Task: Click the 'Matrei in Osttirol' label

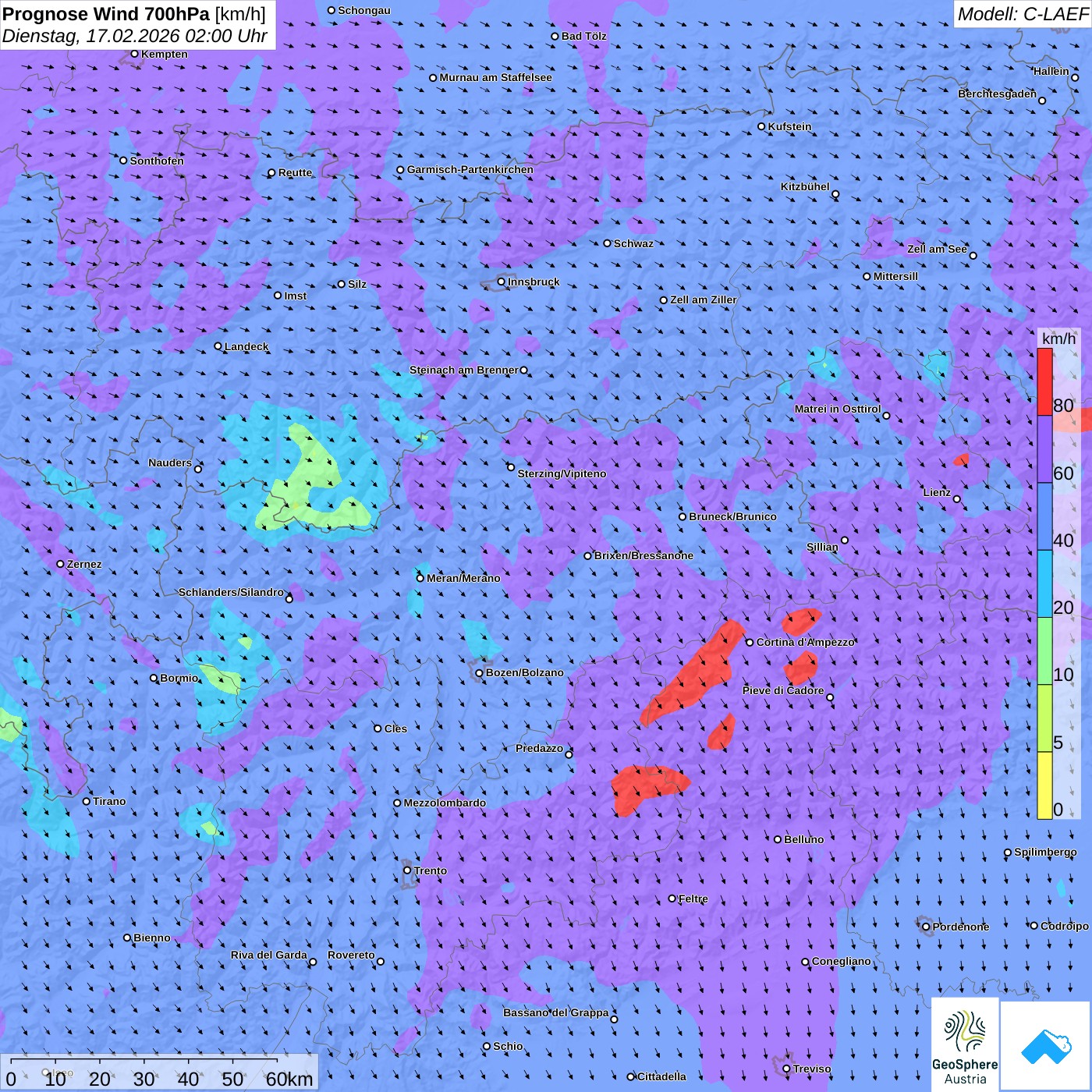Action: click(x=838, y=409)
